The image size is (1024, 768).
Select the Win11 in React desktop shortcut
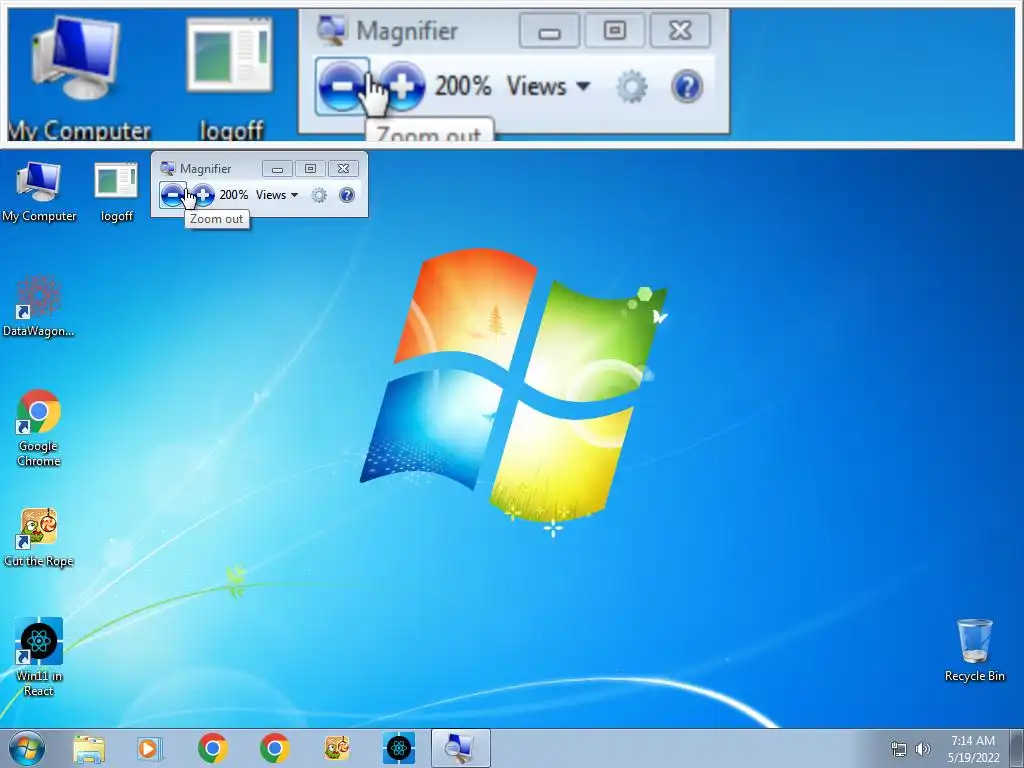tap(39, 657)
